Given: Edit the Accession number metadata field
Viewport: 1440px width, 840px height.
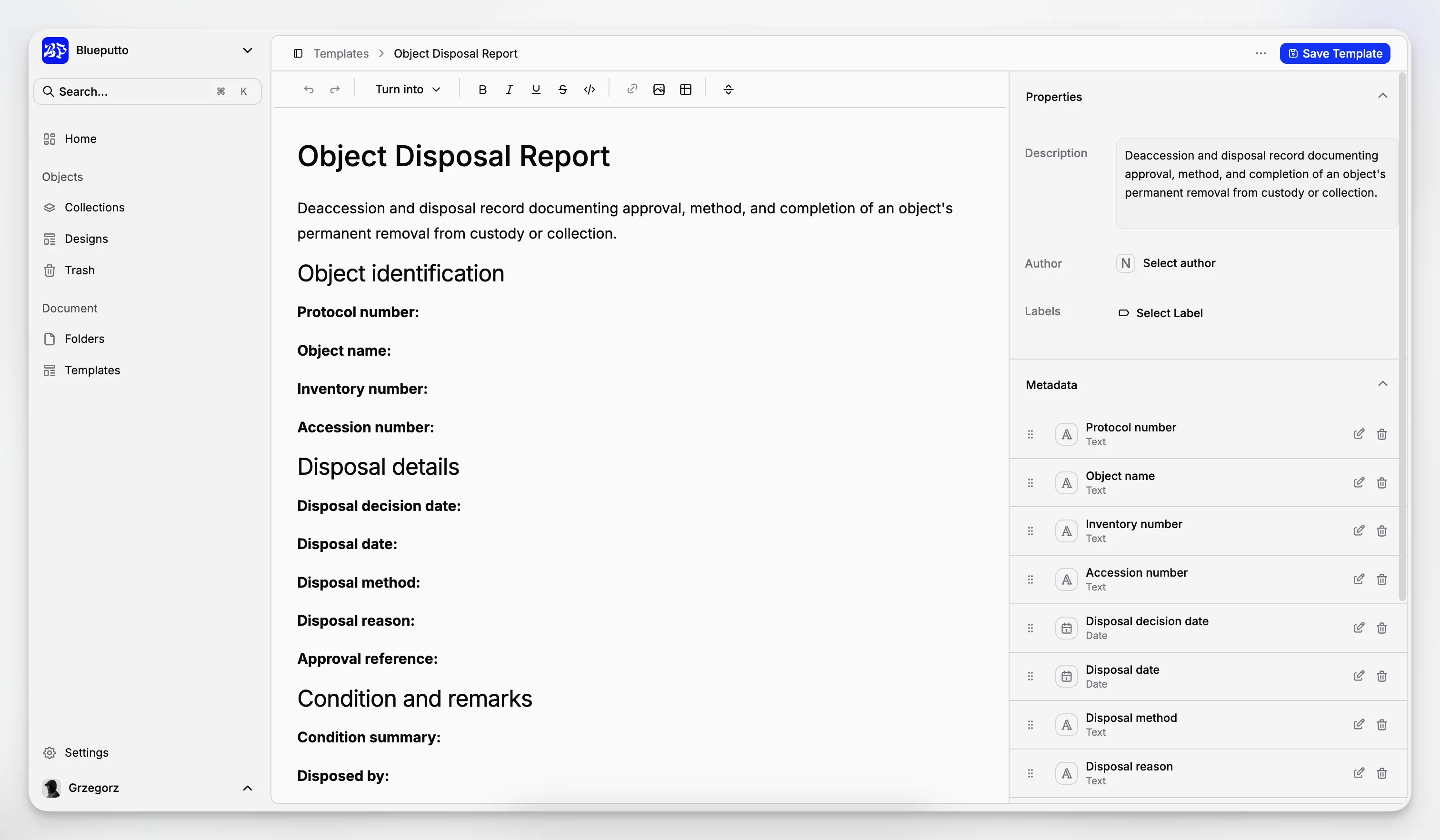Looking at the screenshot, I should pos(1359,580).
